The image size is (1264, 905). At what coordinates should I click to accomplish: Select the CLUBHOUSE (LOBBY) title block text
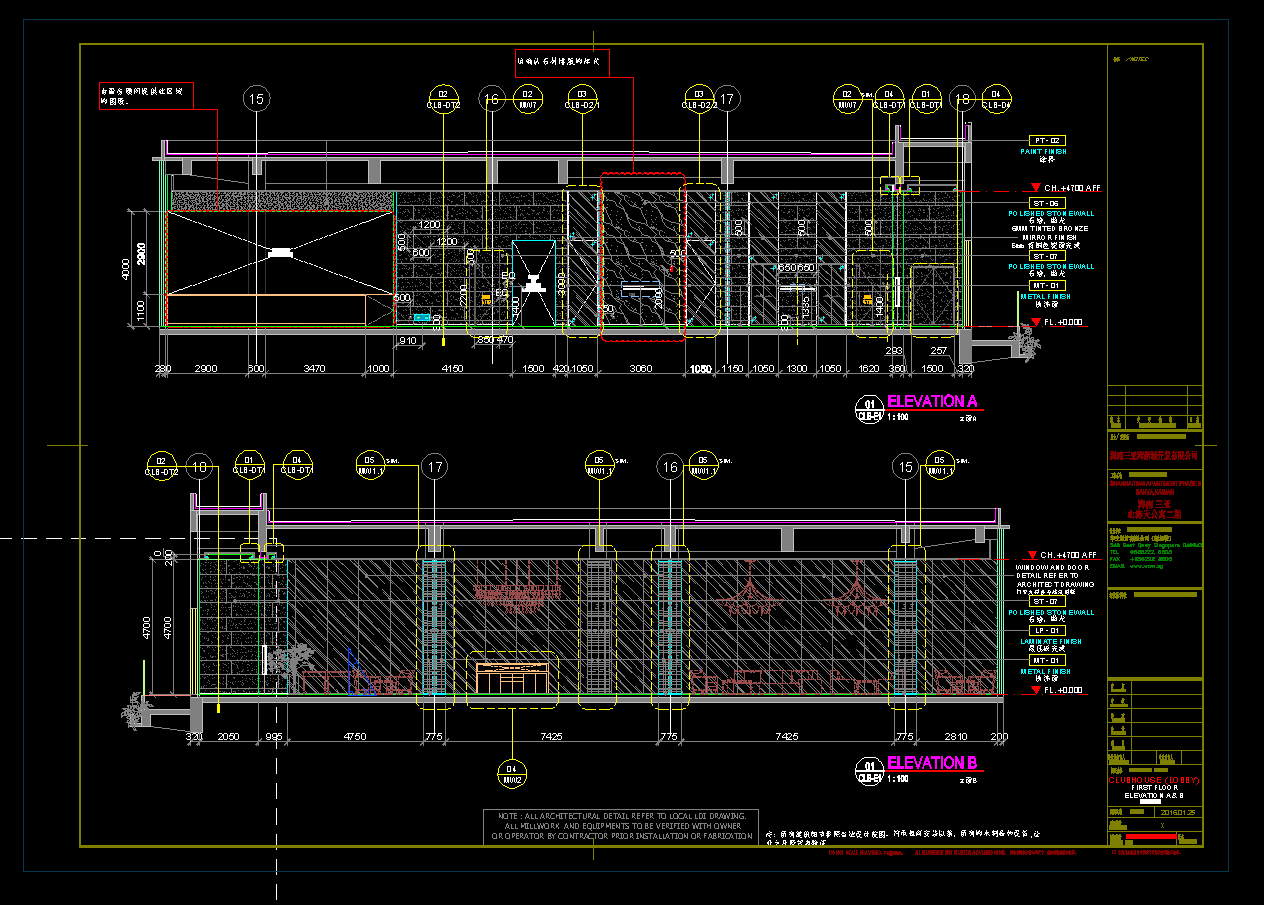1154,780
